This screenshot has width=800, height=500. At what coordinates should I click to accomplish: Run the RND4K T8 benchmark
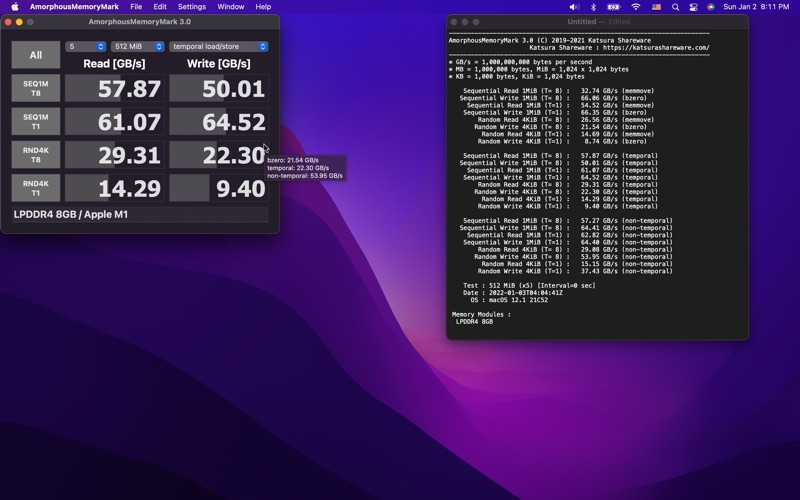tap(36, 155)
